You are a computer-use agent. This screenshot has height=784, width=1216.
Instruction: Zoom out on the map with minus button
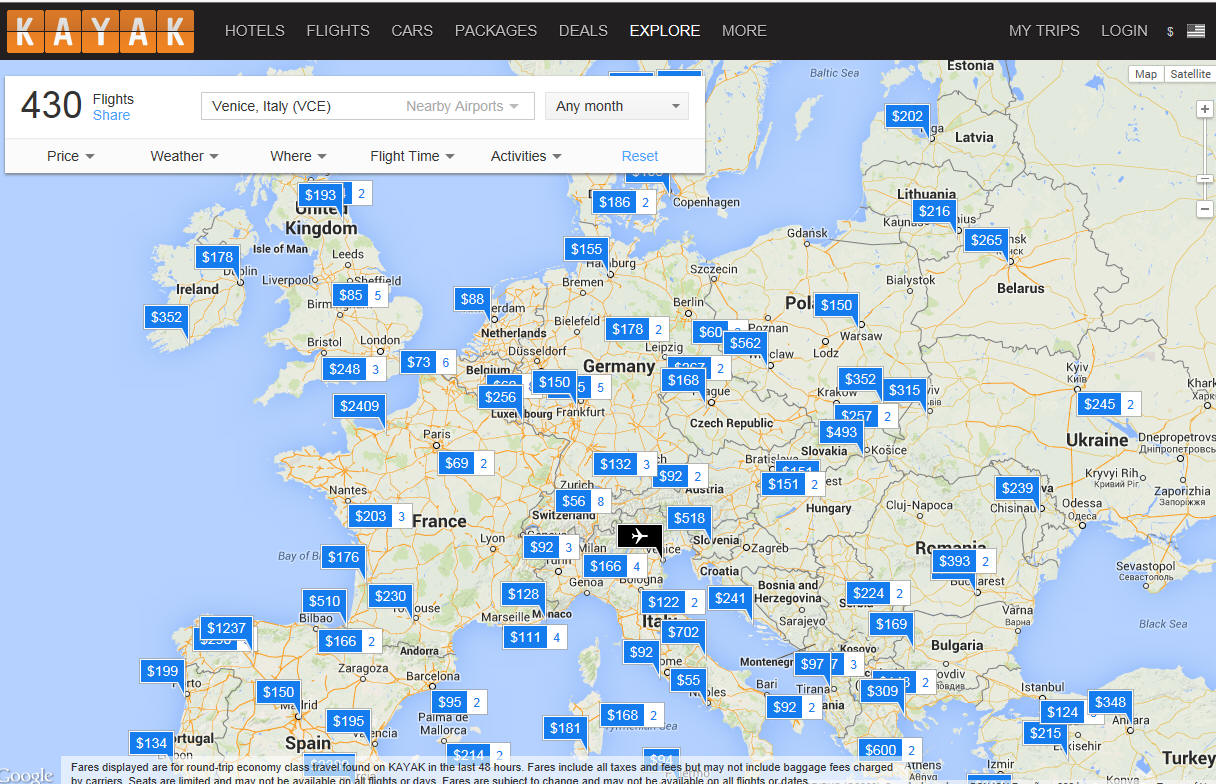(1206, 209)
